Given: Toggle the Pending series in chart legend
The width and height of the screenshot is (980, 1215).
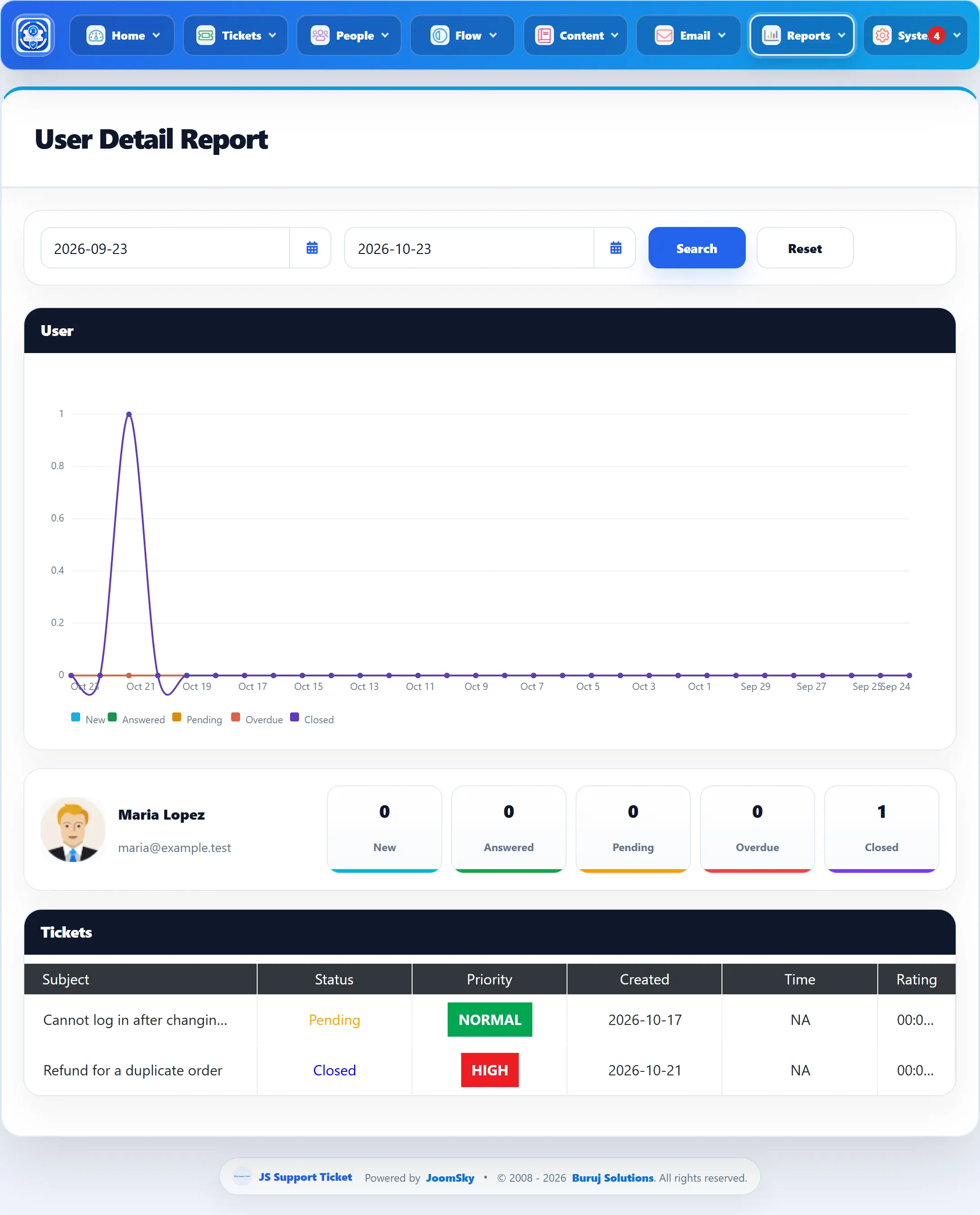Looking at the screenshot, I should pos(197,719).
